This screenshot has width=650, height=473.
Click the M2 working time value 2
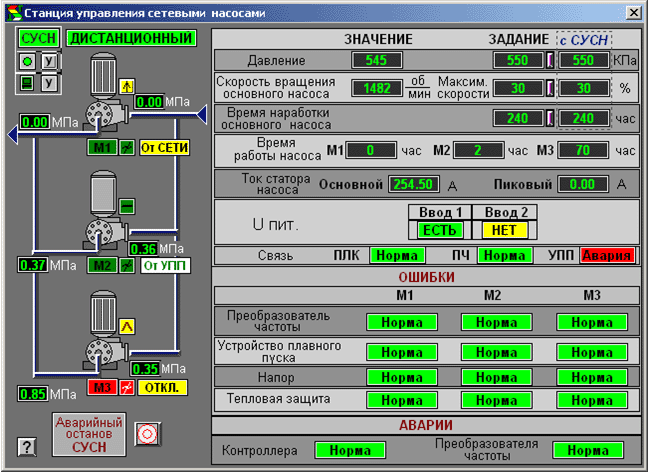478,150
